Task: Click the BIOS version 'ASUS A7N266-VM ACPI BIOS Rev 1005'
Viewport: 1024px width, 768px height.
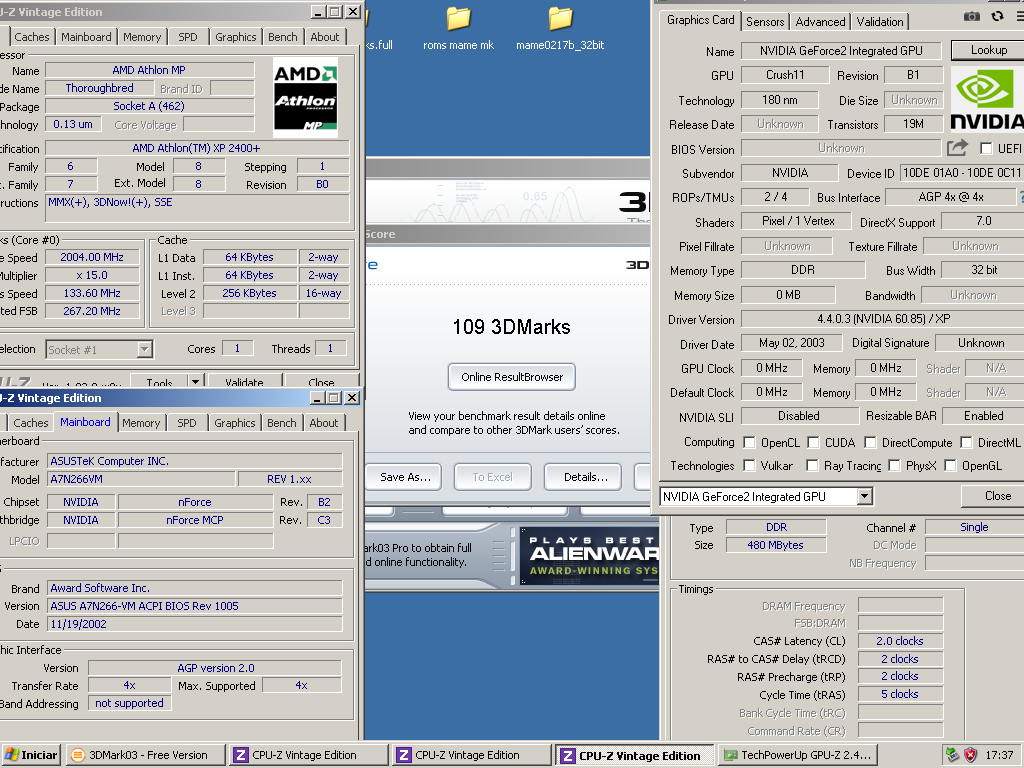Action: 195,606
